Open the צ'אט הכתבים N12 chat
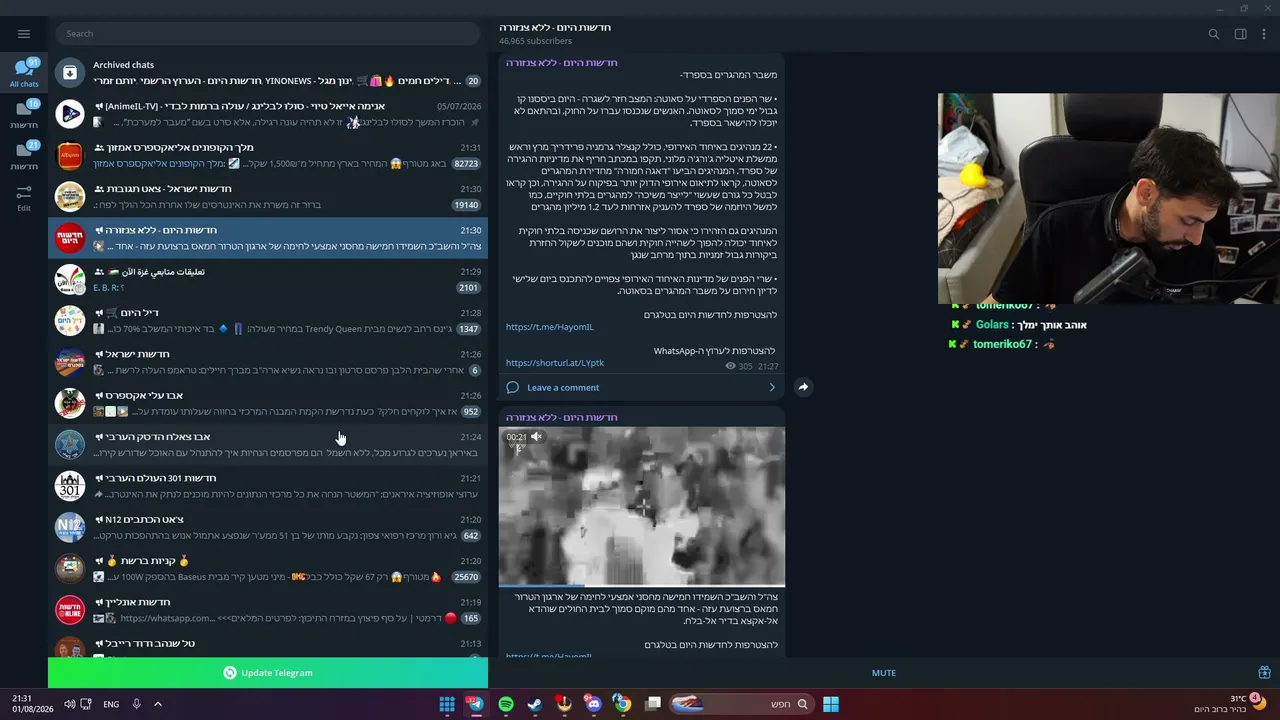Viewport: 1280px width, 720px height. coord(268,527)
